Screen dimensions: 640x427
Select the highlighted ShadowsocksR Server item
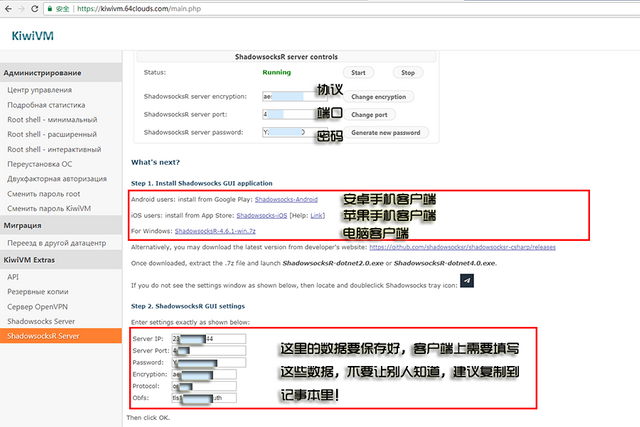[61, 336]
